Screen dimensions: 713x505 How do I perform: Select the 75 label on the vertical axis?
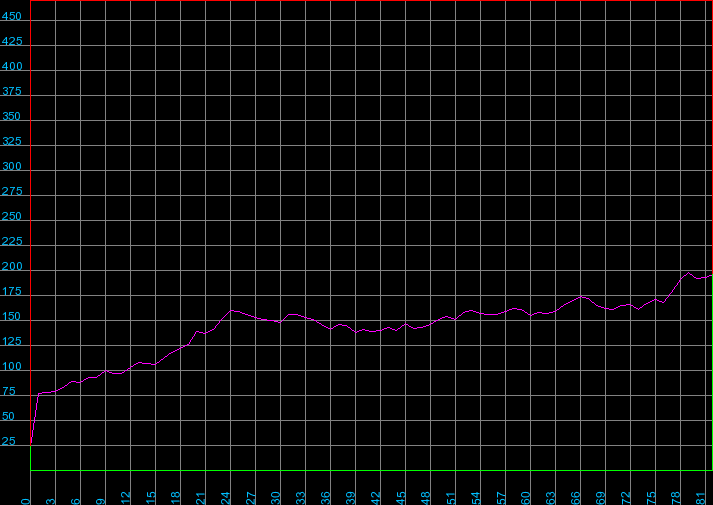pyautogui.click(x=9, y=391)
